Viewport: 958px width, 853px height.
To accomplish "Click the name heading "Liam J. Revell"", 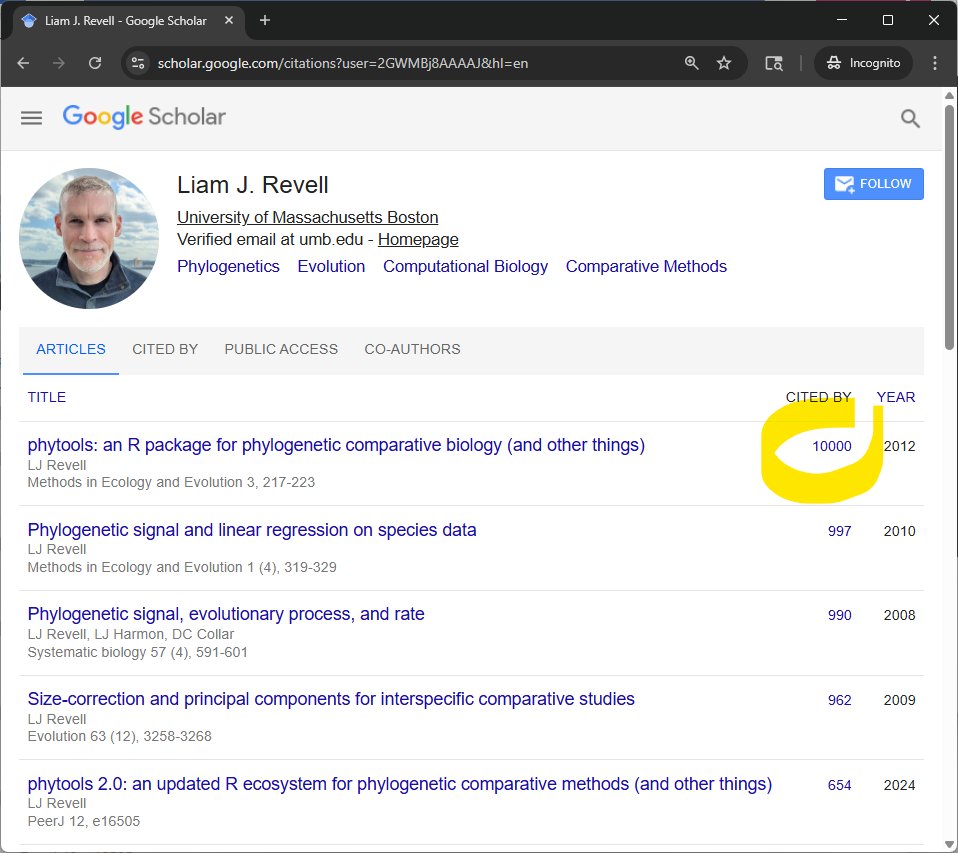I will pos(253,185).
